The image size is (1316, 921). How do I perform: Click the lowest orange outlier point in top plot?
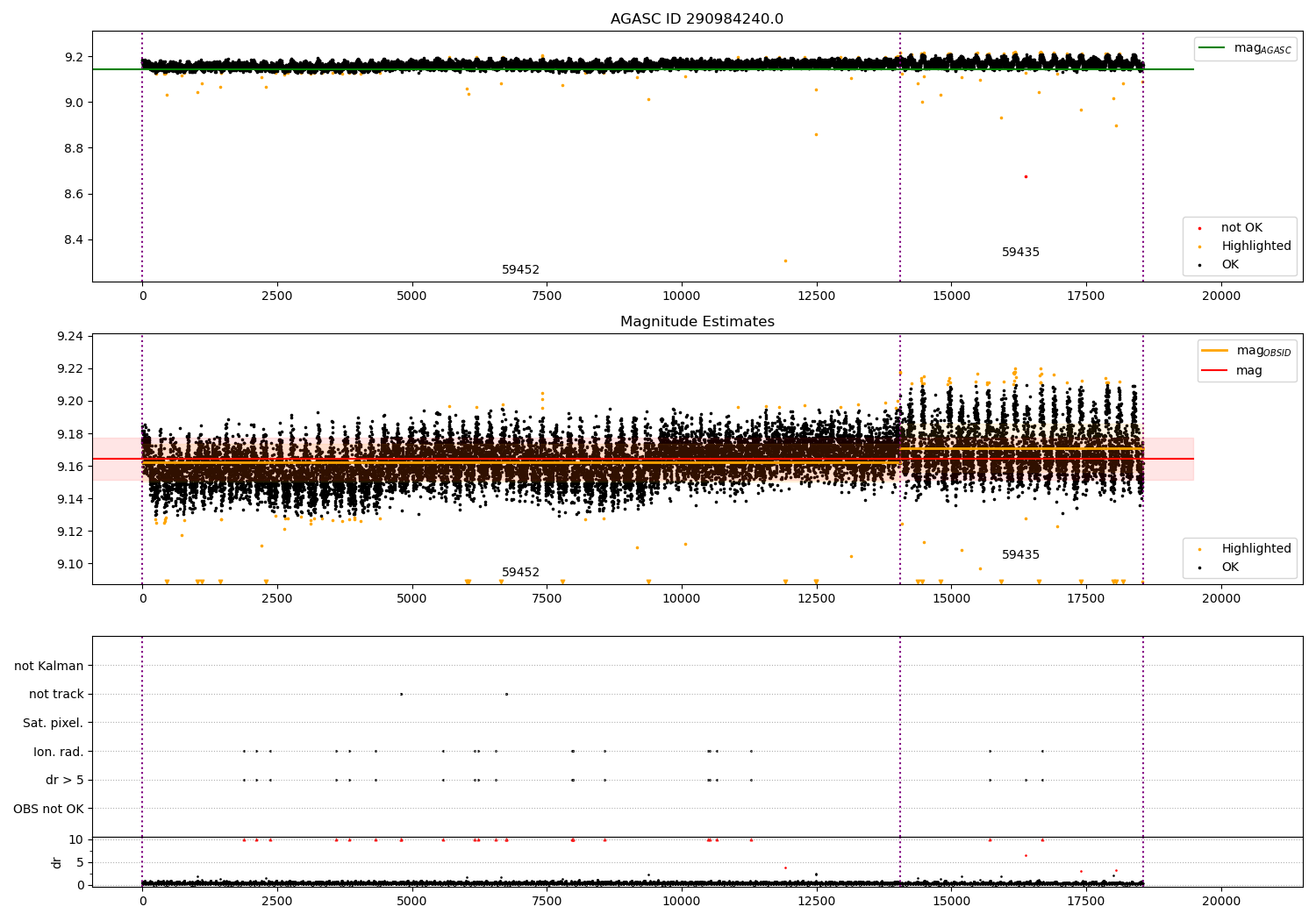point(785,261)
